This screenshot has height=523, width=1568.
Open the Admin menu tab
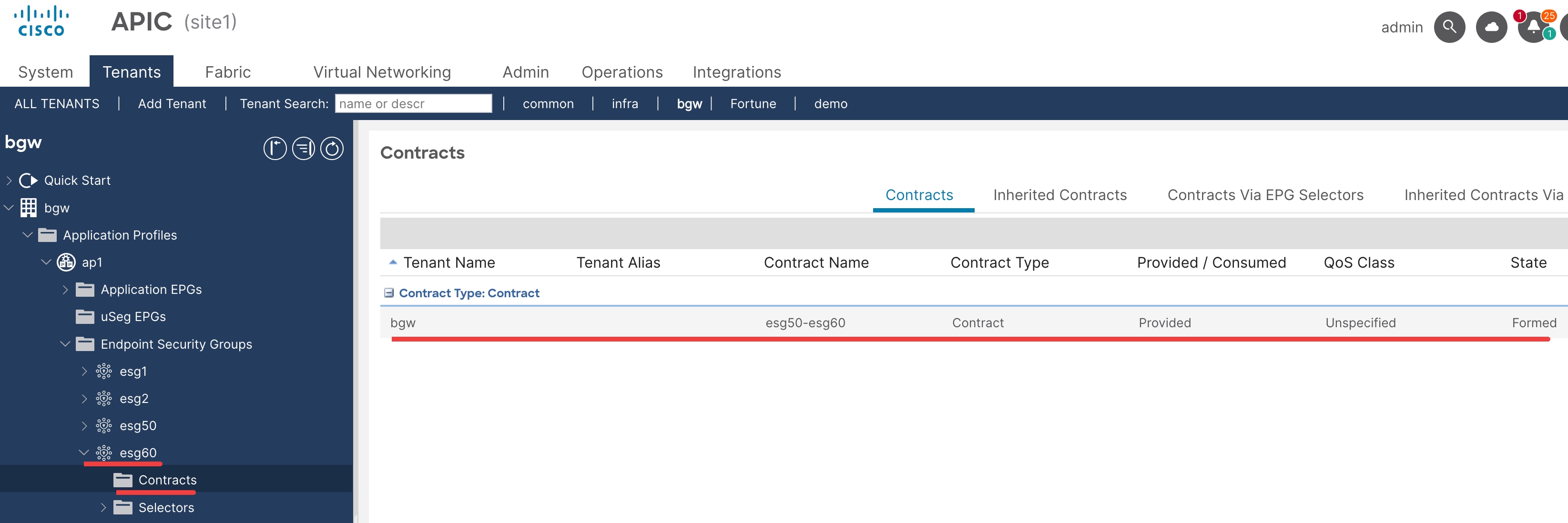[x=526, y=72]
